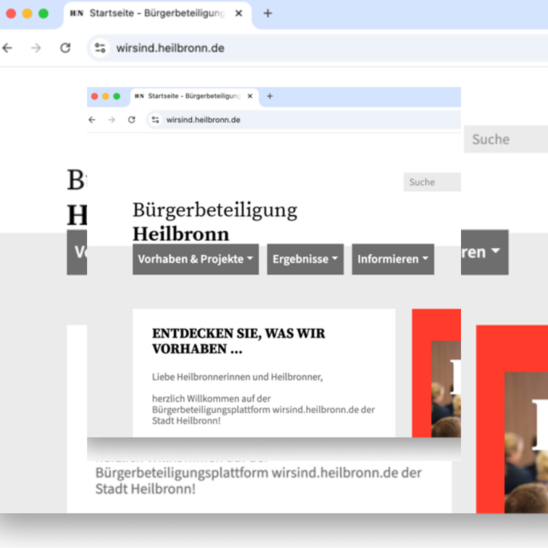The height and width of the screenshot is (548, 548).
Task: Expand the Informieren dropdown menu
Action: coord(393,259)
